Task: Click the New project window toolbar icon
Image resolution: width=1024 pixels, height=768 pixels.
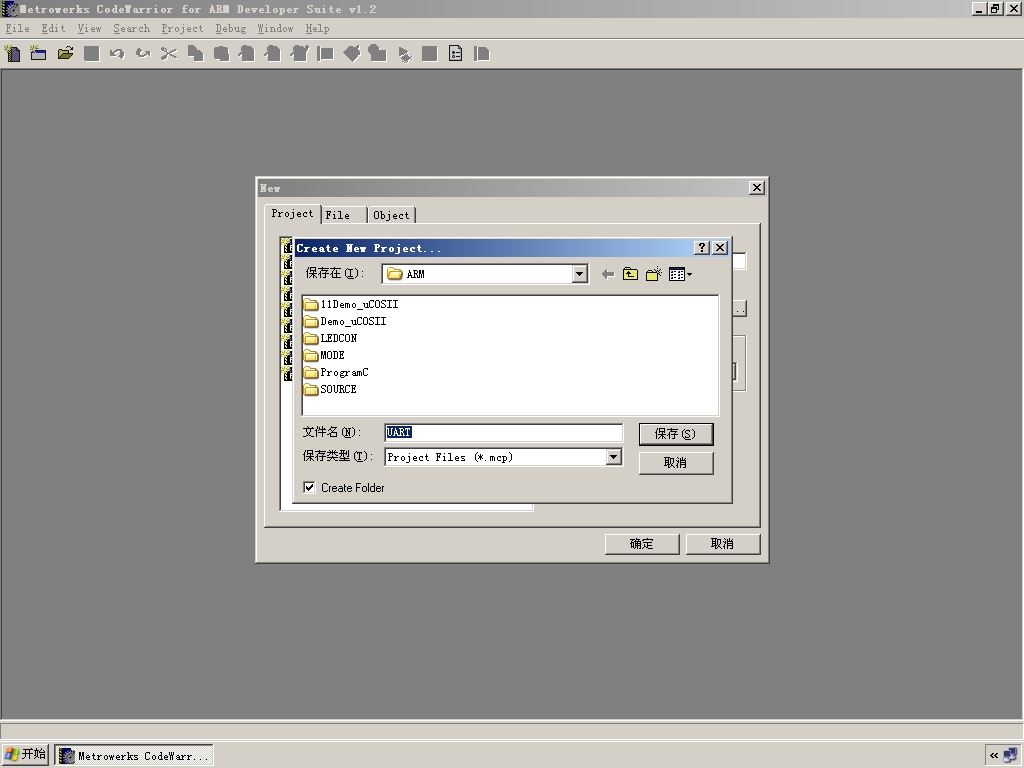Action: click(39, 54)
